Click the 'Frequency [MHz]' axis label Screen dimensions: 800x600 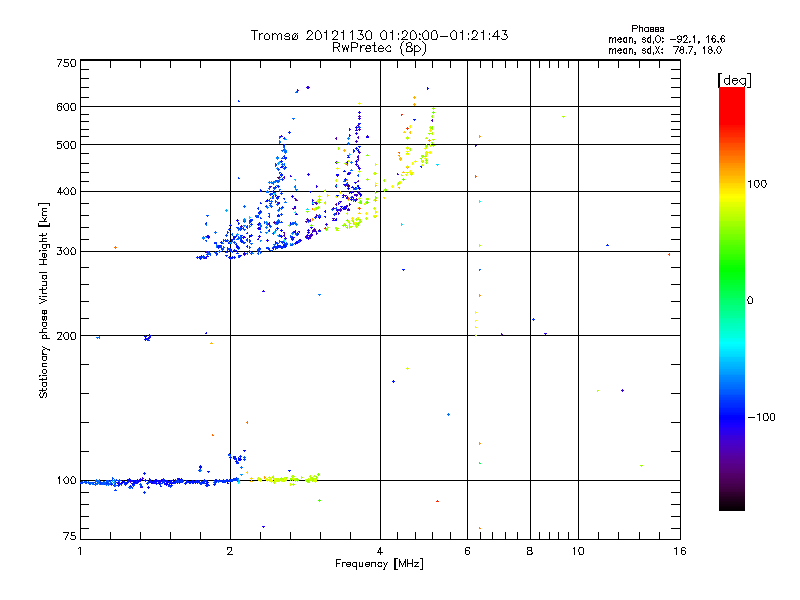point(379,564)
